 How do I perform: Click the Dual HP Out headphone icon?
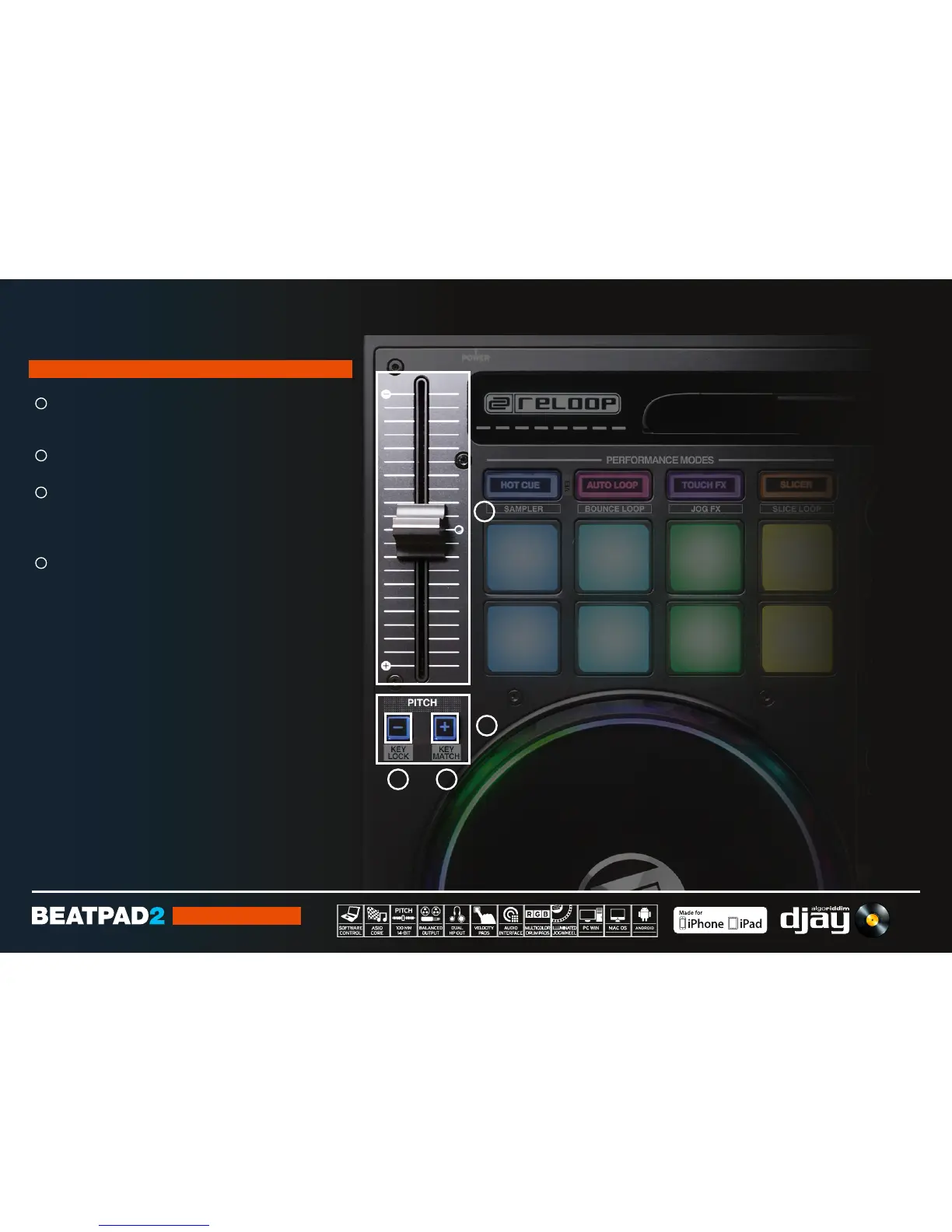457,921
